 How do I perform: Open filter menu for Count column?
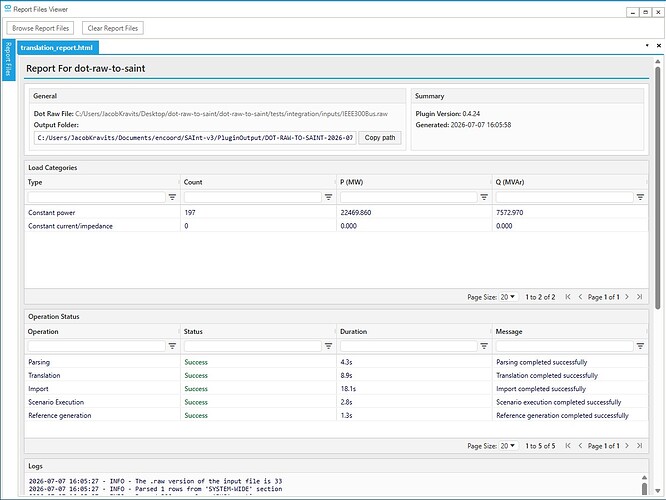tap(328, 197)
